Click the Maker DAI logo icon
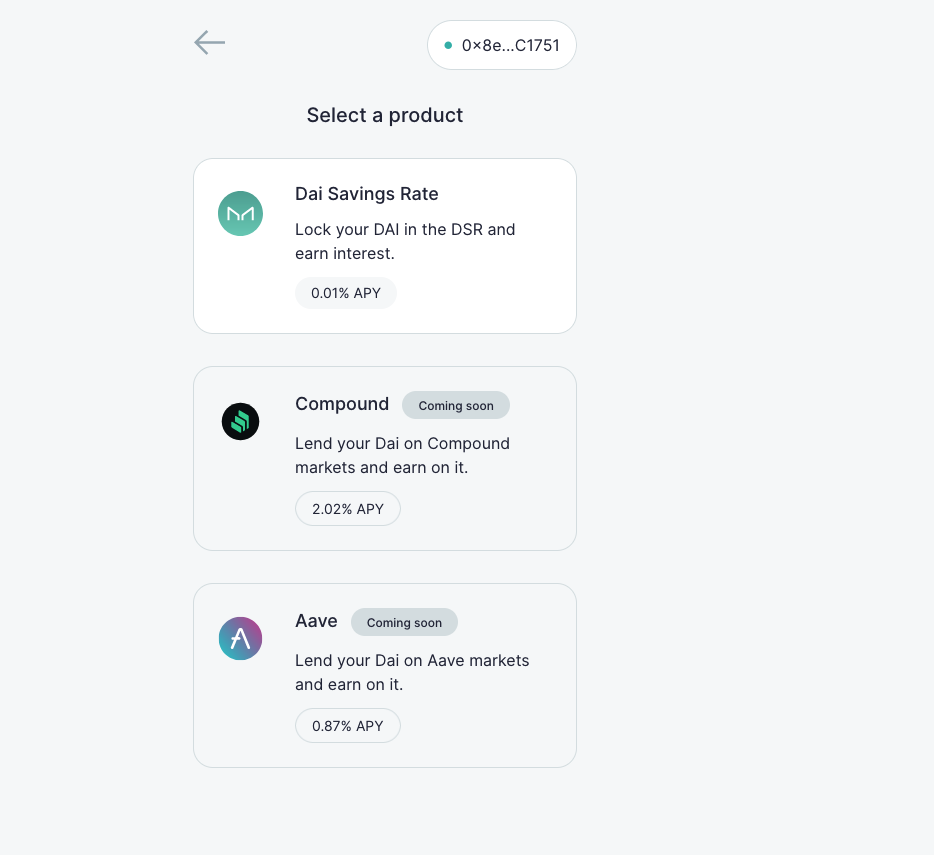This screenshot has width=934, height=855. click(x=241, y=213)
